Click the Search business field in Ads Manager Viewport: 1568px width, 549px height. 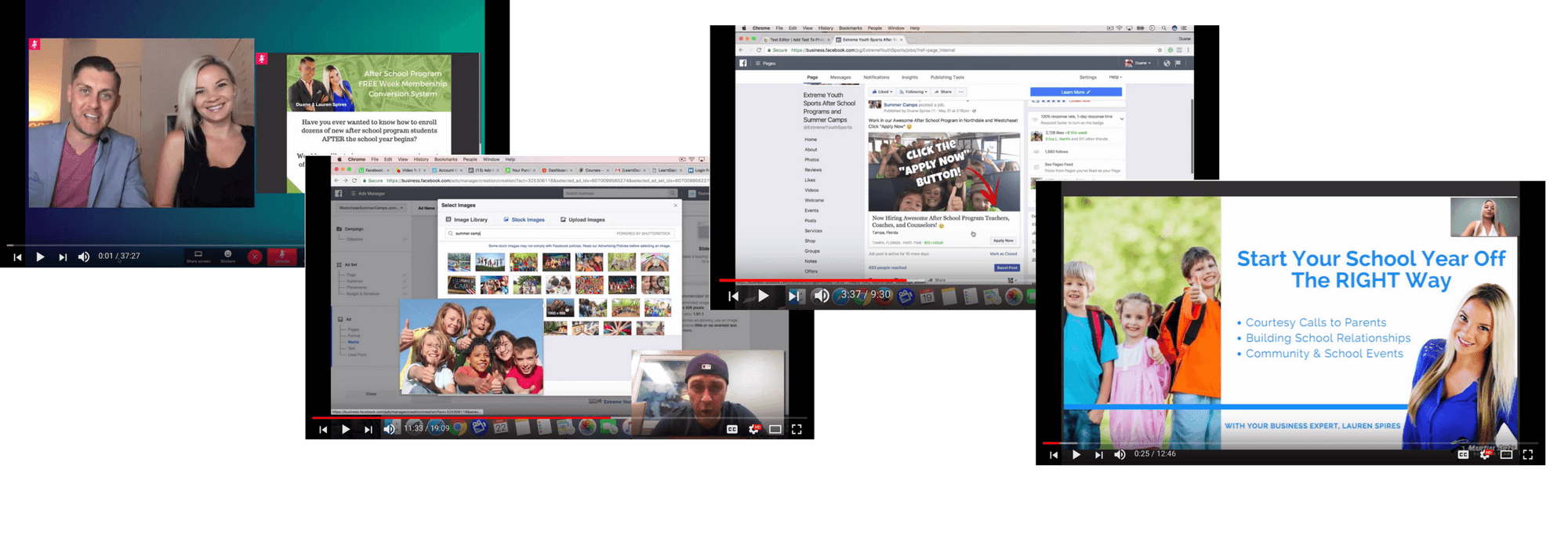(x=619, y=193)
